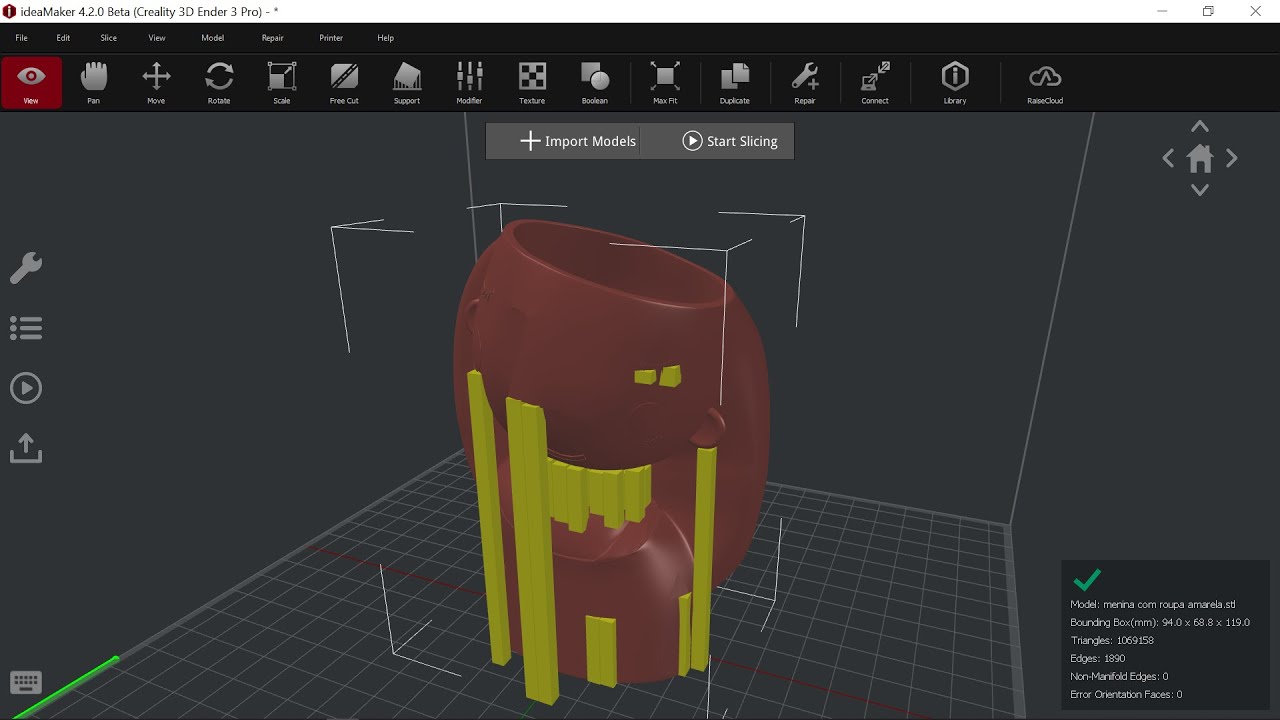Open RaiseCloud
This screenshot has height=720, width=1280.
pos(1045,82)
